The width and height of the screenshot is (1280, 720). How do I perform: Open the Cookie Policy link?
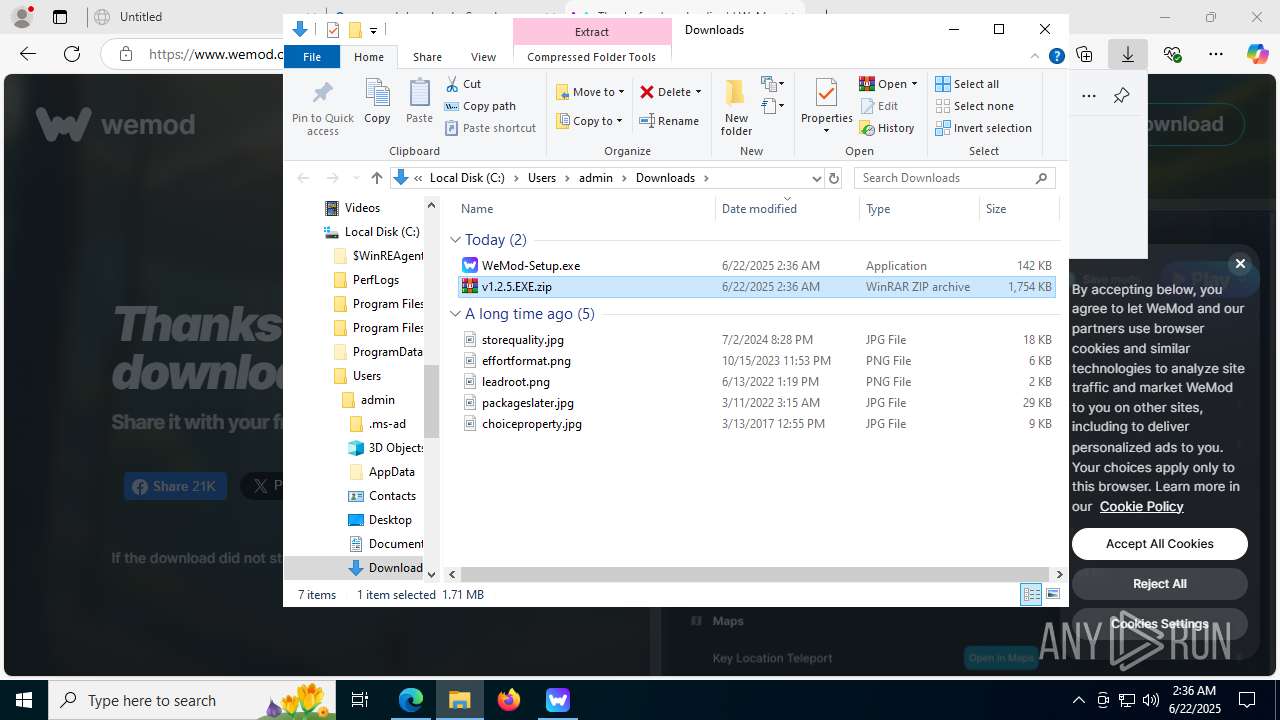point(1141,506)
